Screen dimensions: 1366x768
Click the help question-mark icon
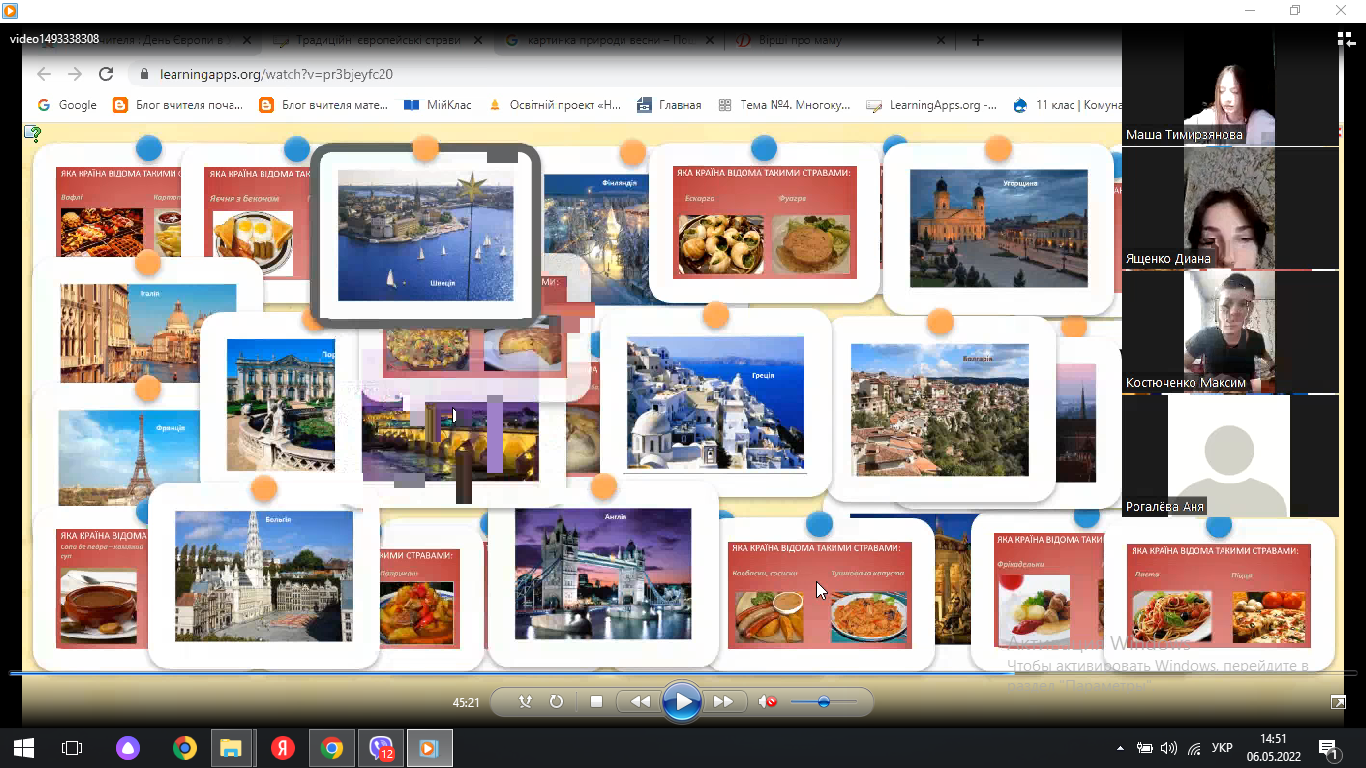[x=32, y=134]
